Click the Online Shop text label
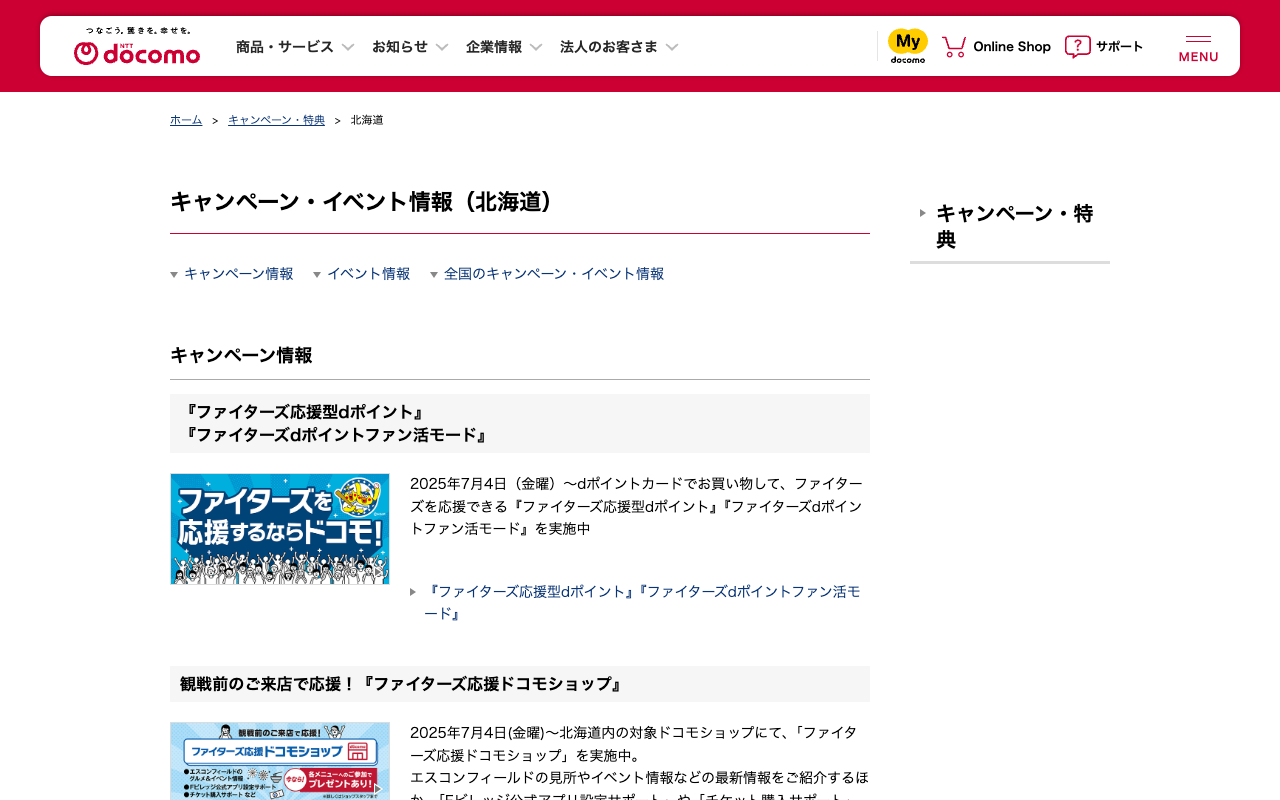The height and width of the screenshot is (800, 1280). click(x=1012, y=46)
